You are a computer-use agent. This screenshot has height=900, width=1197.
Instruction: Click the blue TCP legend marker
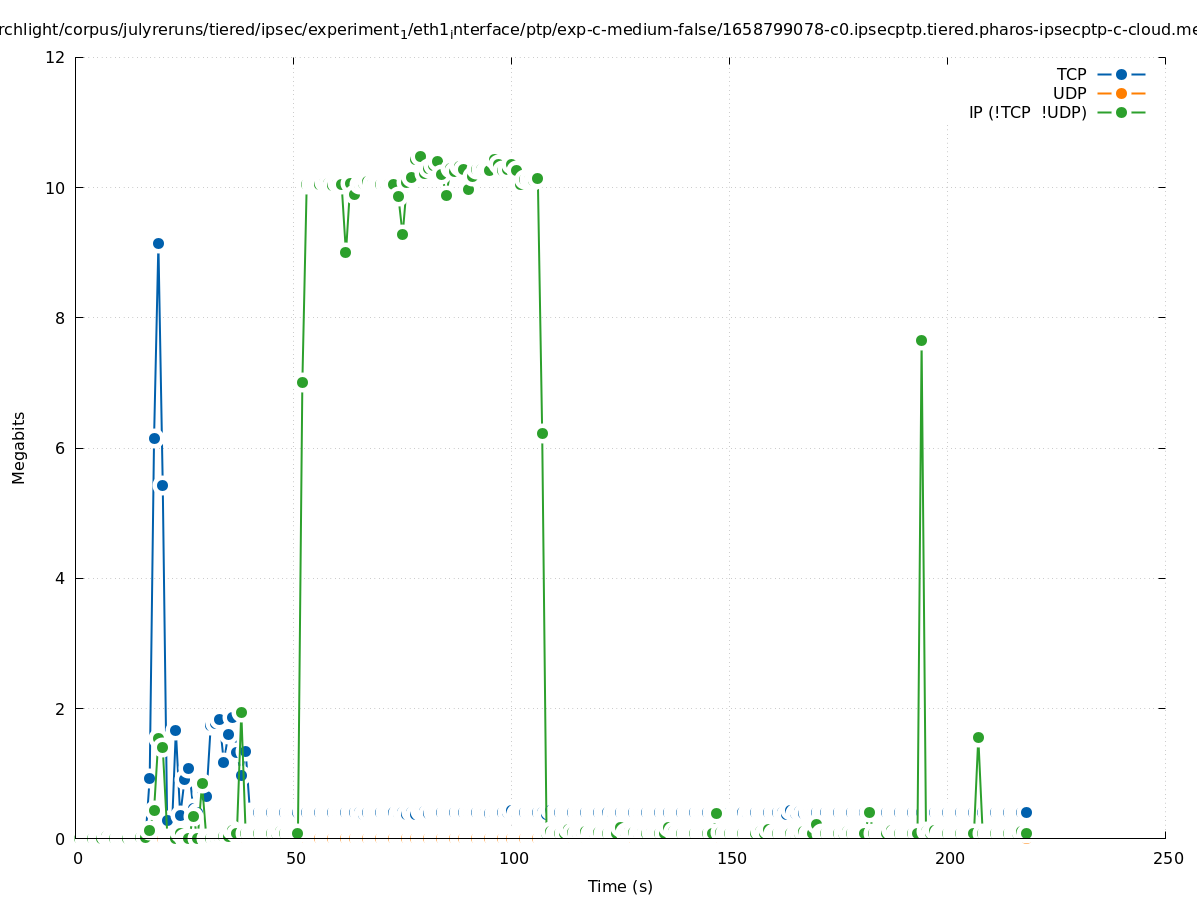pos(1121,74)
